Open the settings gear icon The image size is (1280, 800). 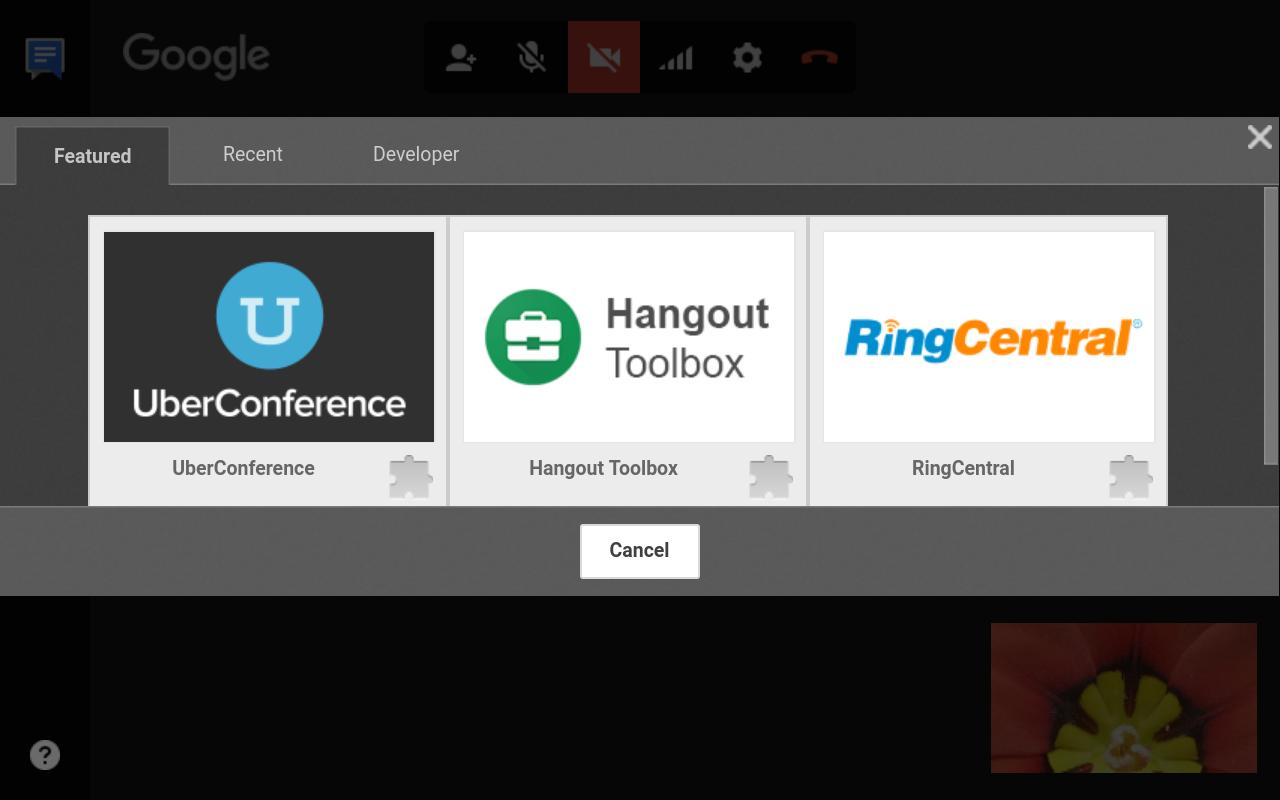coord(747,58)
